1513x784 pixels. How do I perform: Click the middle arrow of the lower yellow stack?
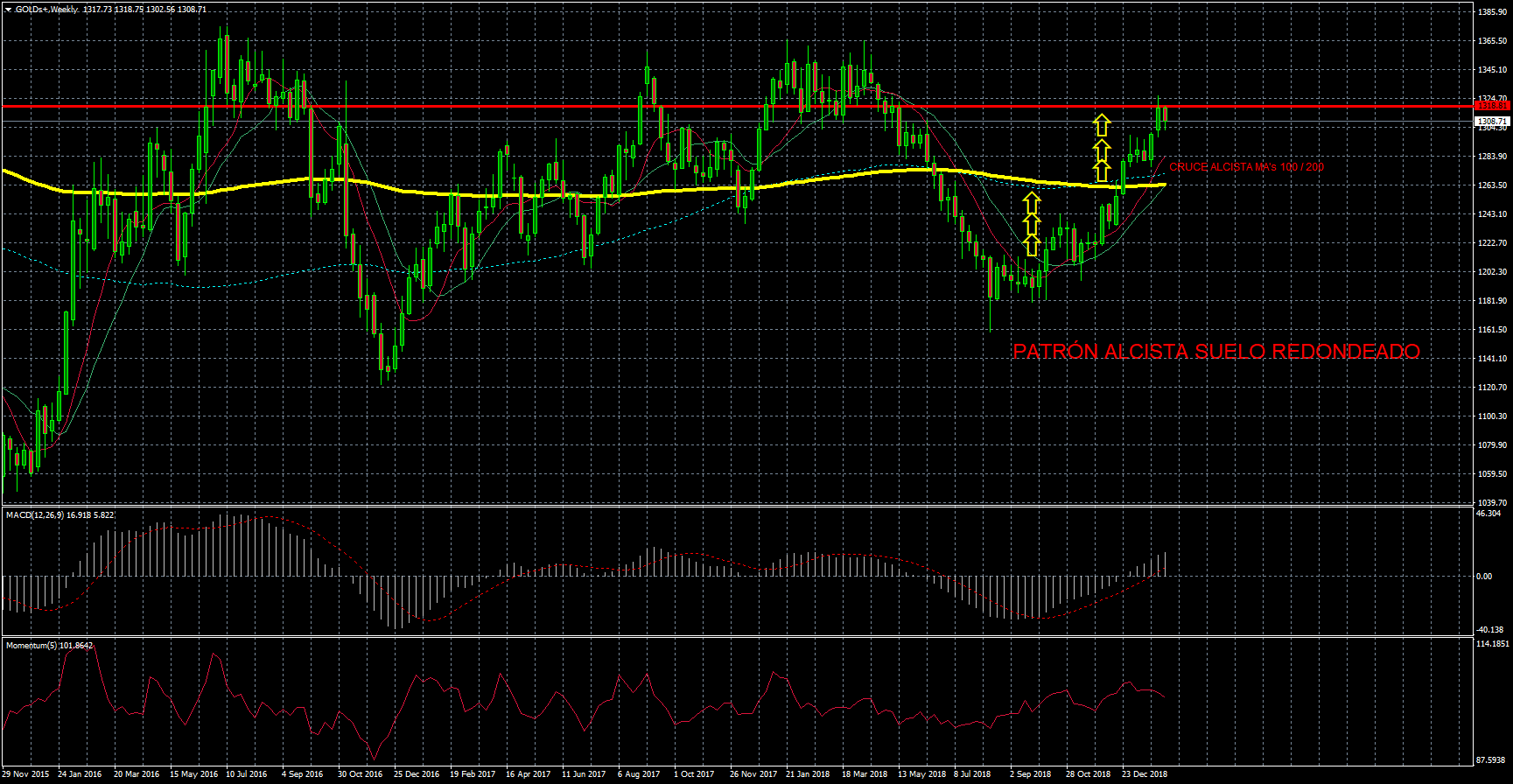pos(1032,225)
